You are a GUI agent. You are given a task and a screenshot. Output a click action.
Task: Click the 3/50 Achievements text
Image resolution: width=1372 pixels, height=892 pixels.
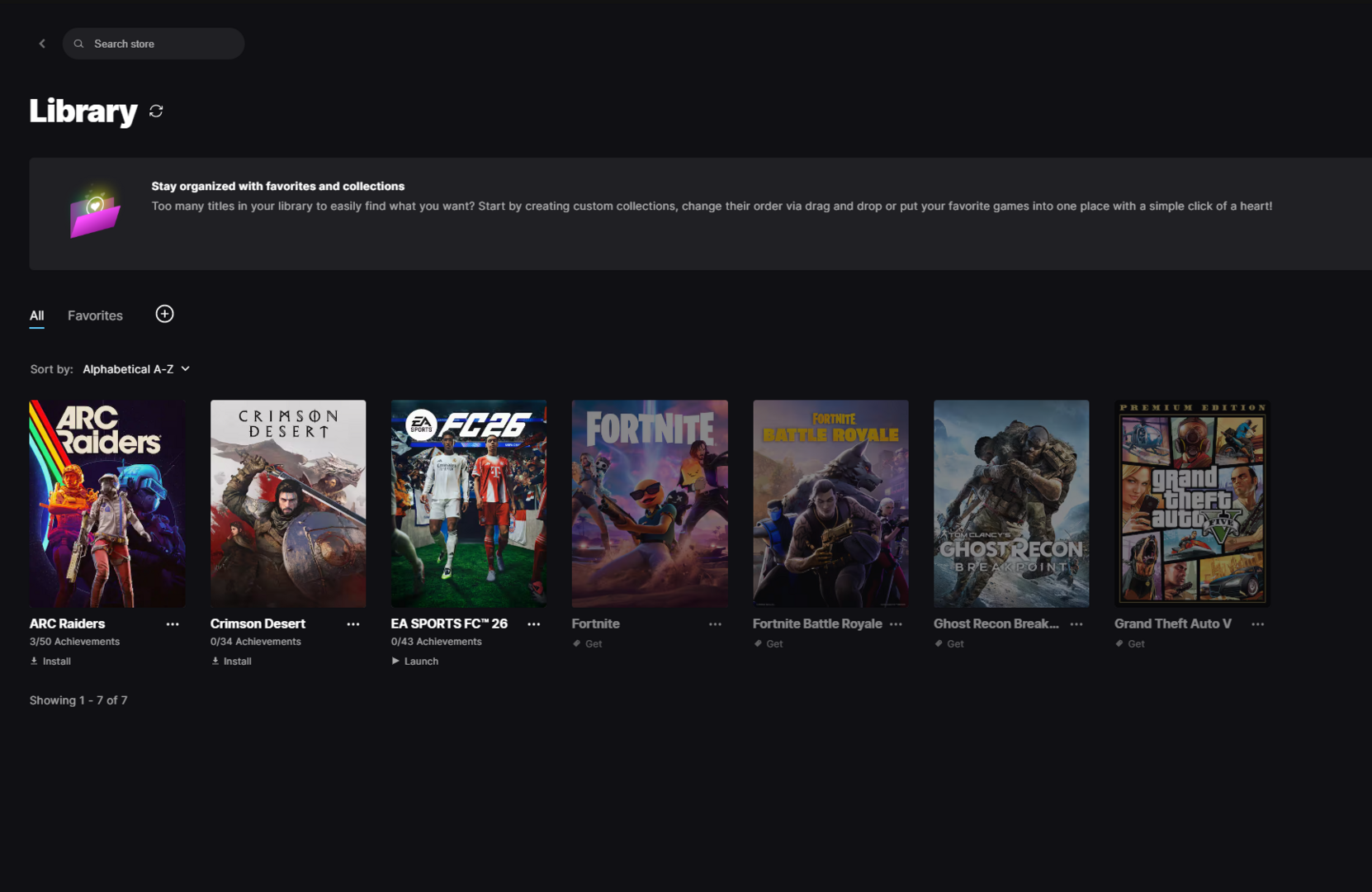click(x=74, y=642)
